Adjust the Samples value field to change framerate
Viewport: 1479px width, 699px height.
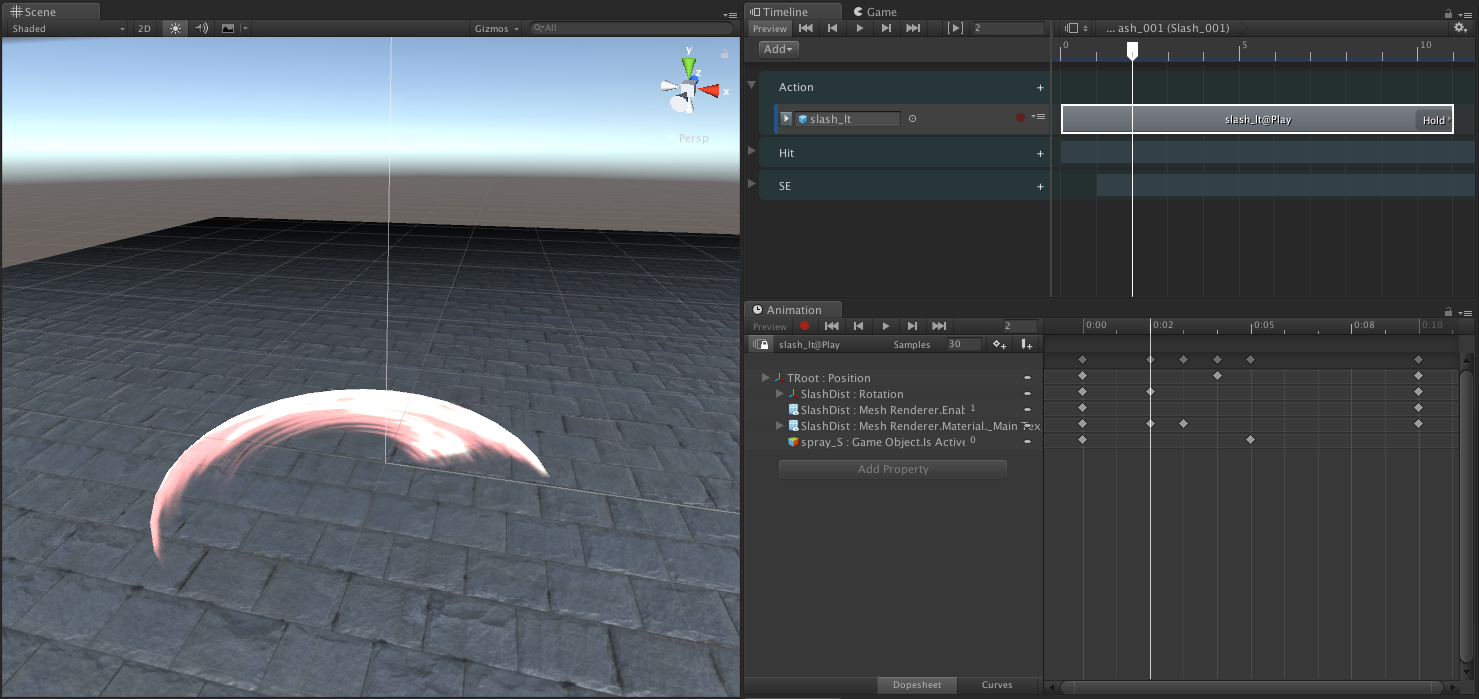point(957,344)
